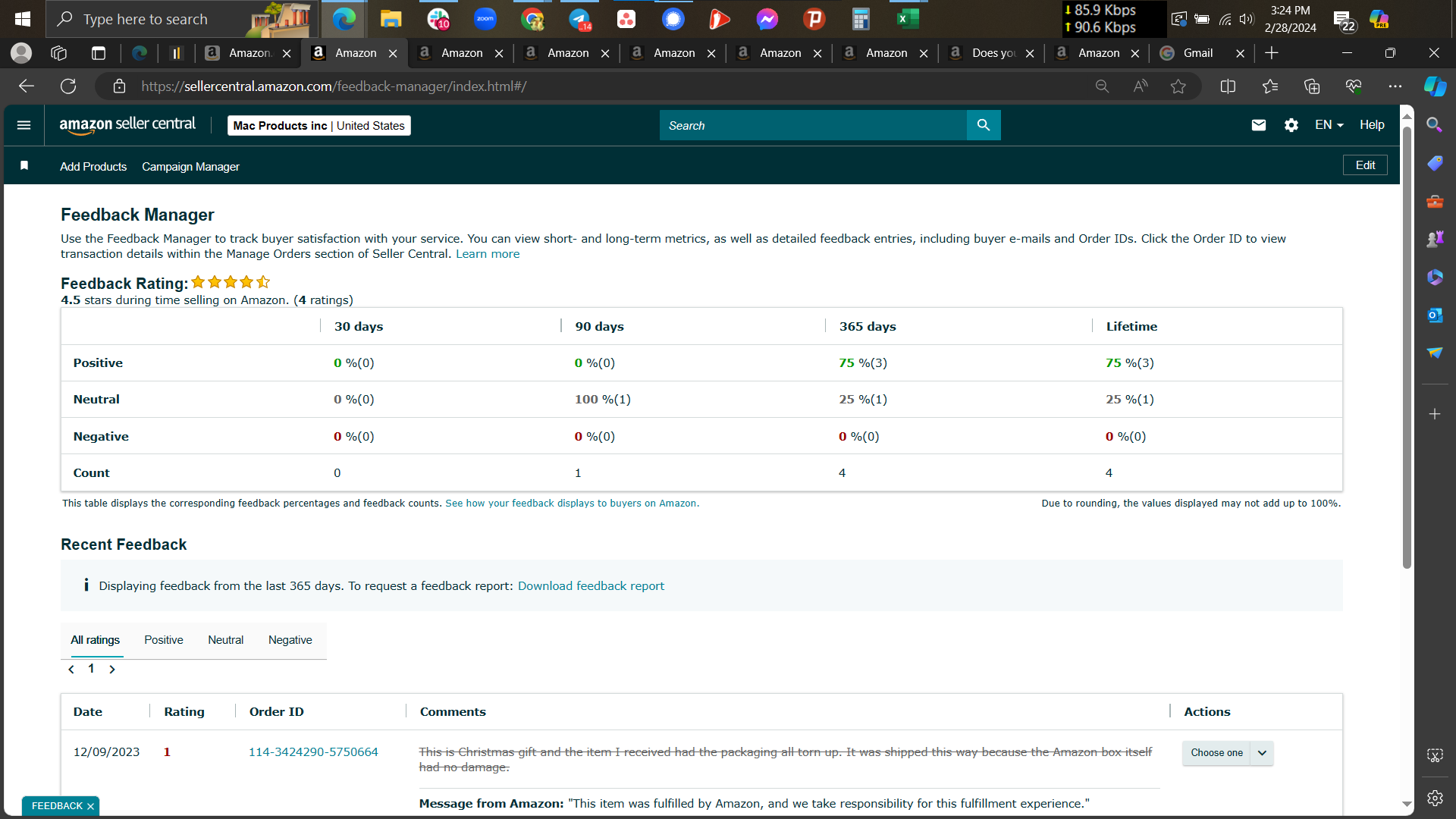Switch to the Neutral feedback tab
The height and width of the screenshot is (819, 1456).
coord(226,640)
